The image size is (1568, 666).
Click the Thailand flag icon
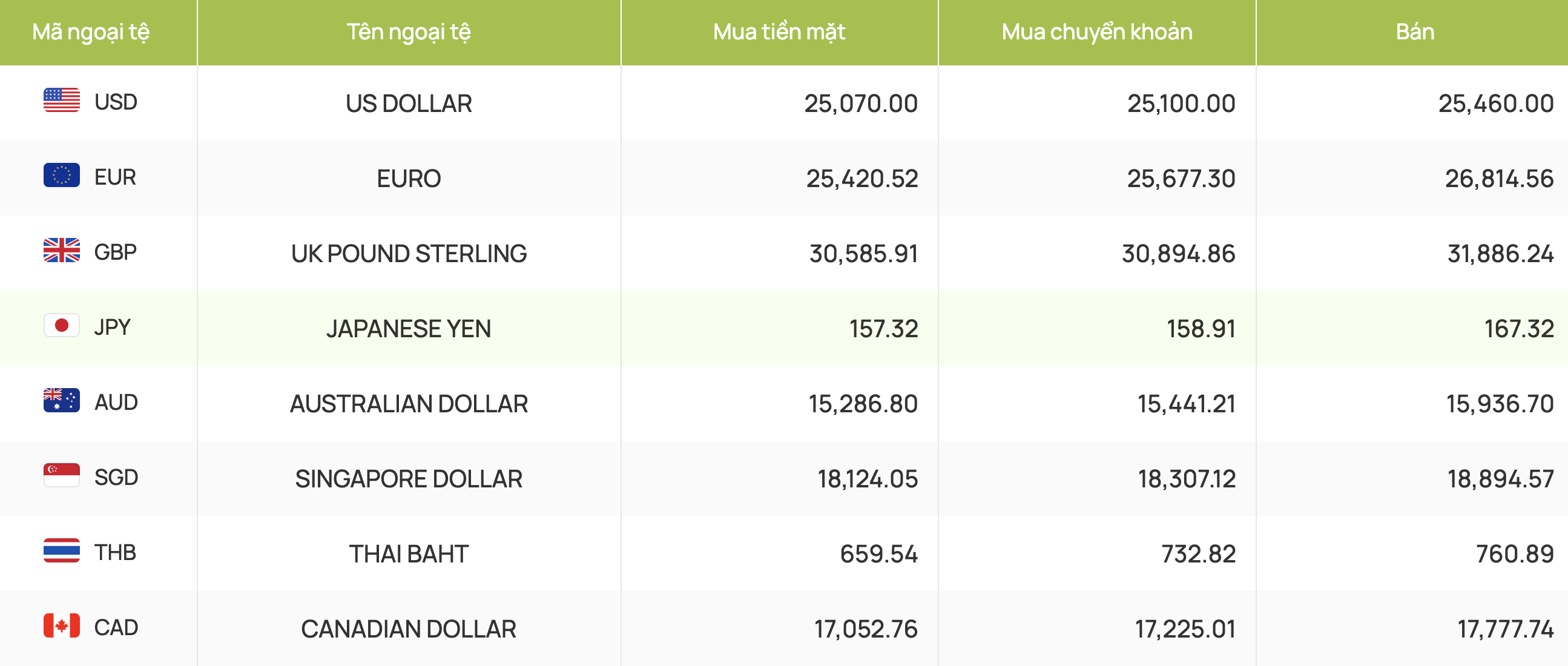(62, 550)
